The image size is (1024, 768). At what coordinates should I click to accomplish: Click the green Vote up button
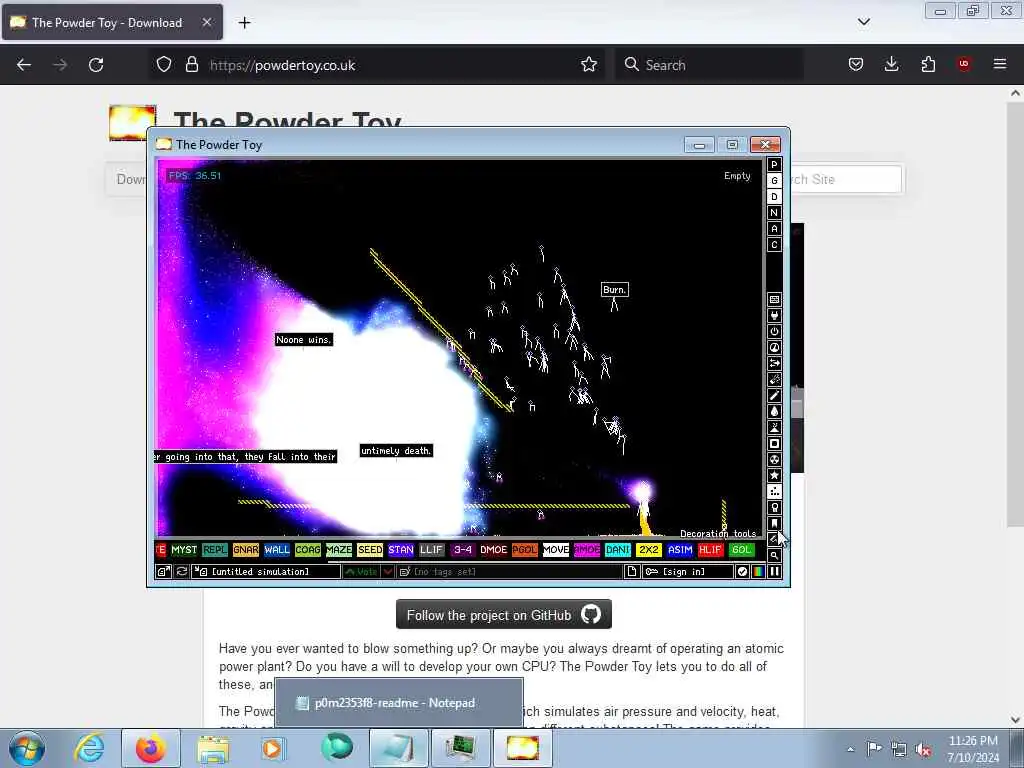click(x=362, y=571)
